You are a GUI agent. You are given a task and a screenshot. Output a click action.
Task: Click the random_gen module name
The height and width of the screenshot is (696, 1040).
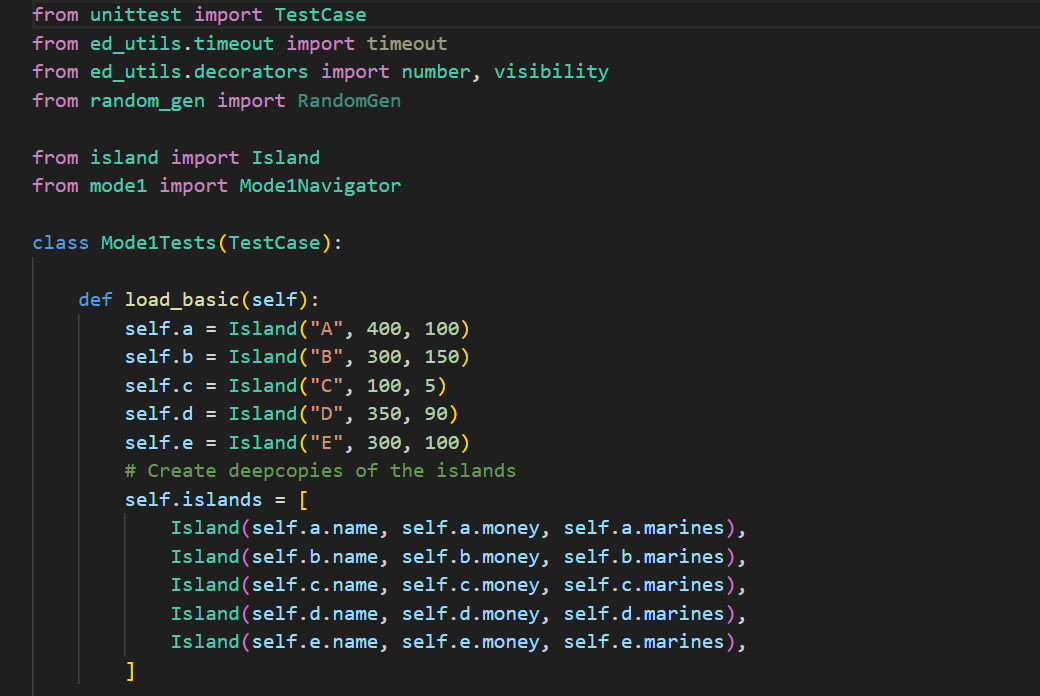point(147,101)
